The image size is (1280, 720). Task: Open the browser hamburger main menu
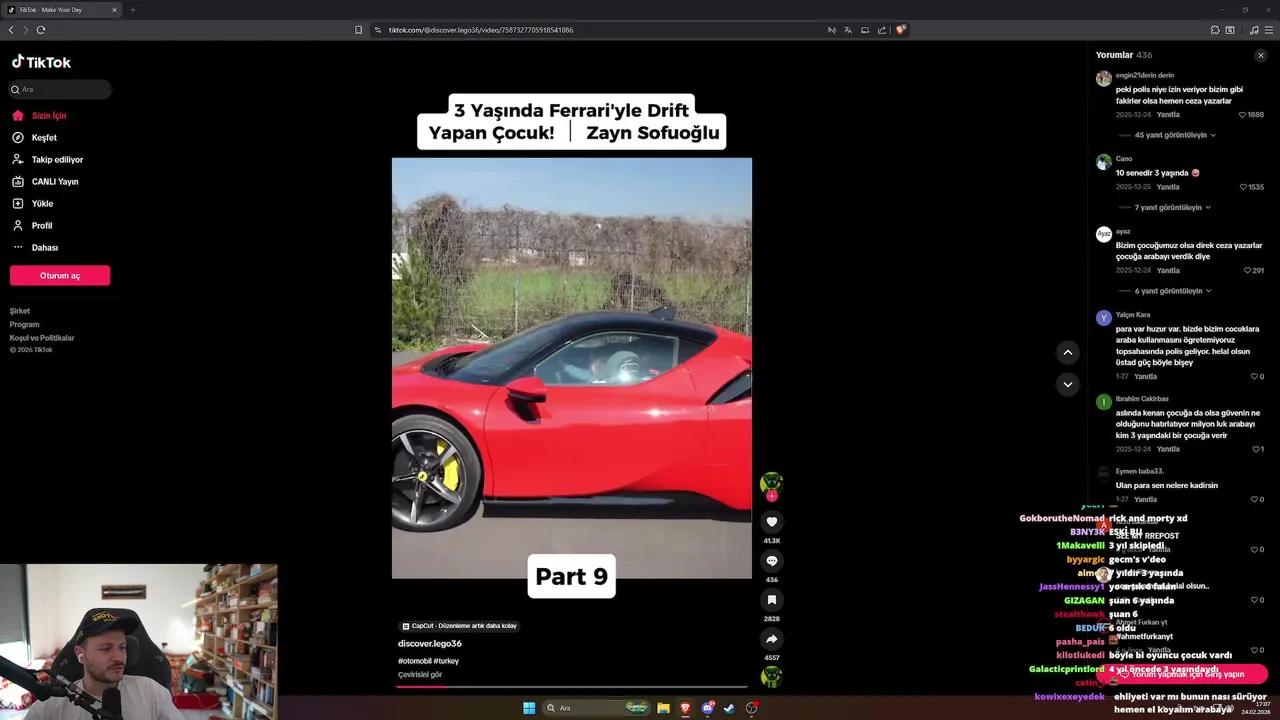pos(1269,30)
